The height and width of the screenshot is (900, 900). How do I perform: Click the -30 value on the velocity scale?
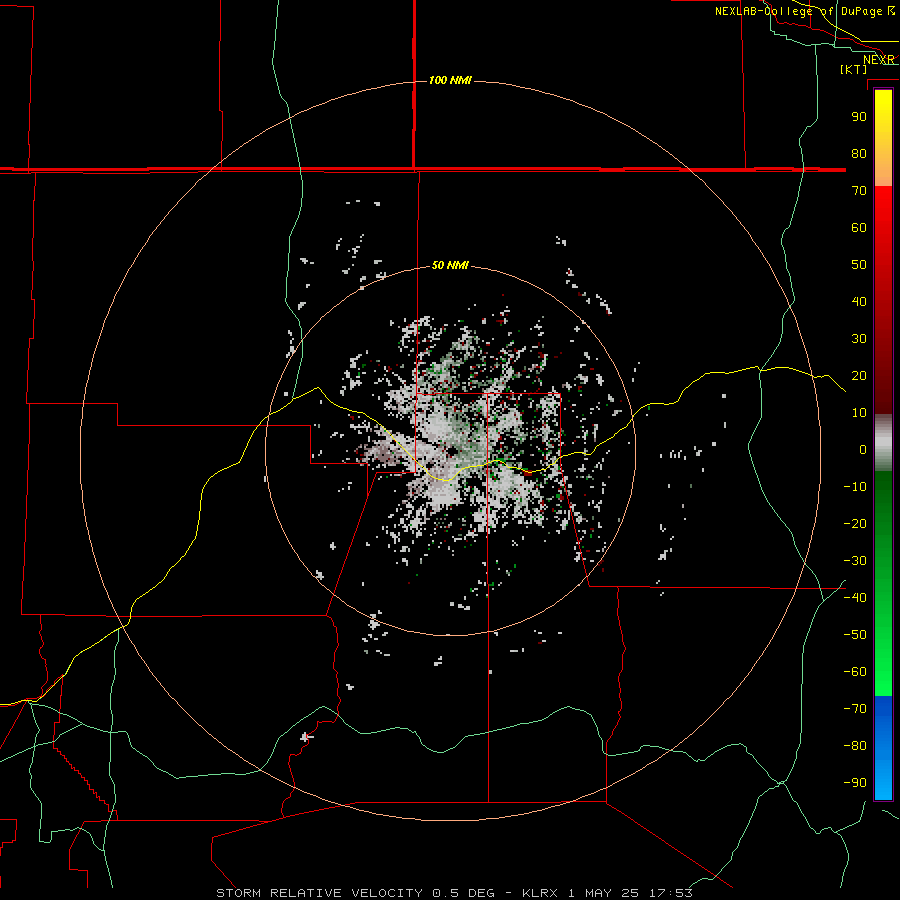(x=855, y=561)
